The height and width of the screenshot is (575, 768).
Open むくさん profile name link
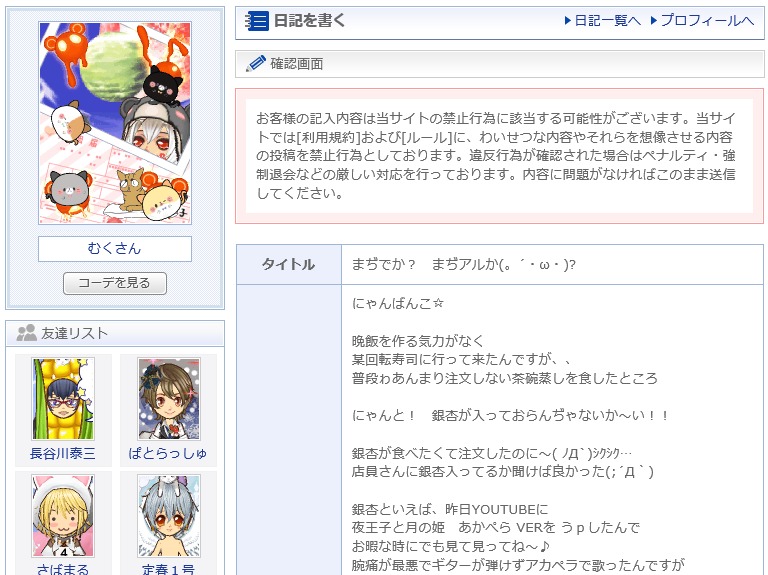pos(115,249)
